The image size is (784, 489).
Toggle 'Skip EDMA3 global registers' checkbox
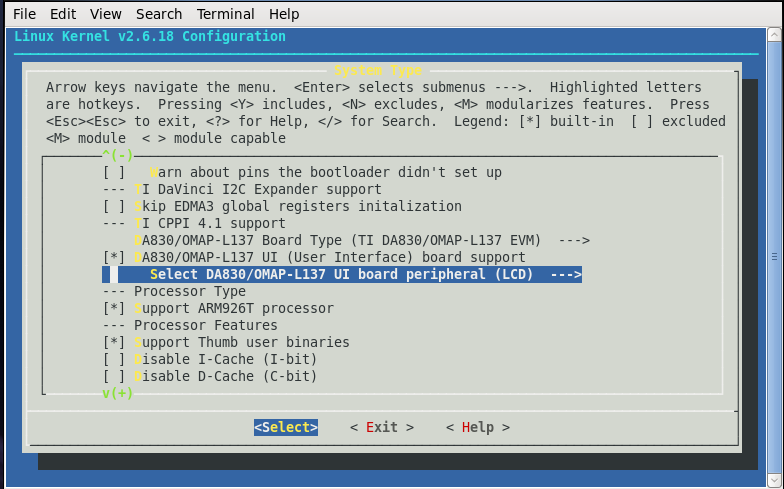tap(114, 206)
